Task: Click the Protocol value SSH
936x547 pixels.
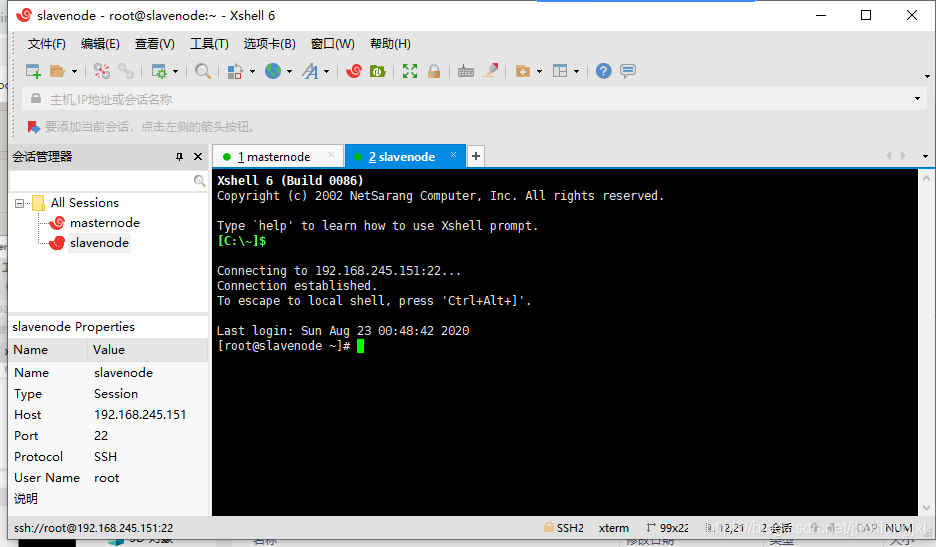Action: pos(106,457)
